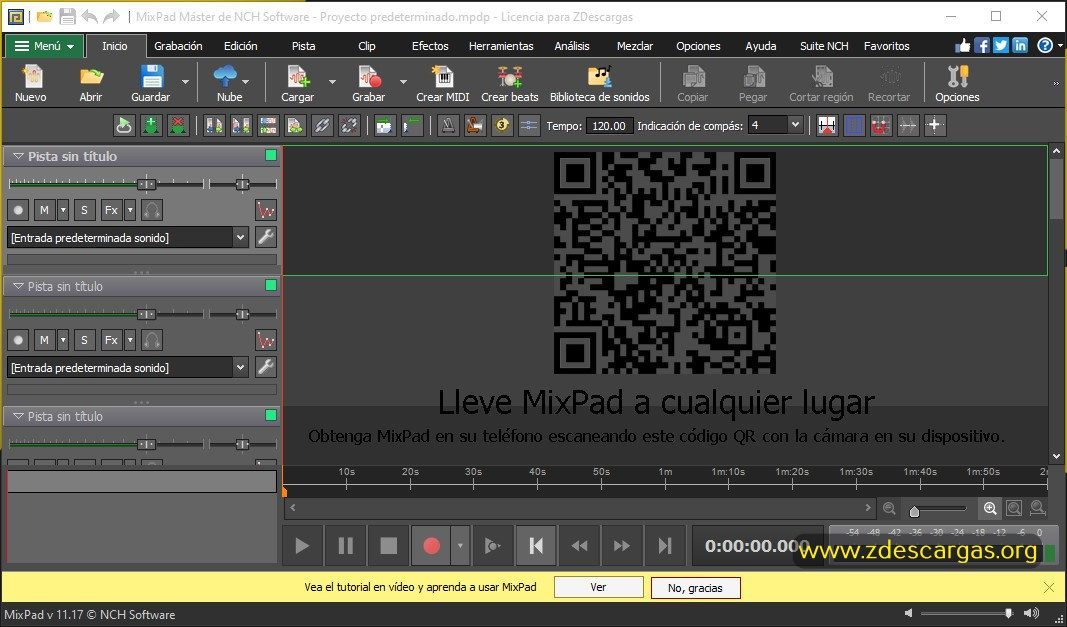
Task: Solo the second track with S
Action: click(x=84, y=340)
